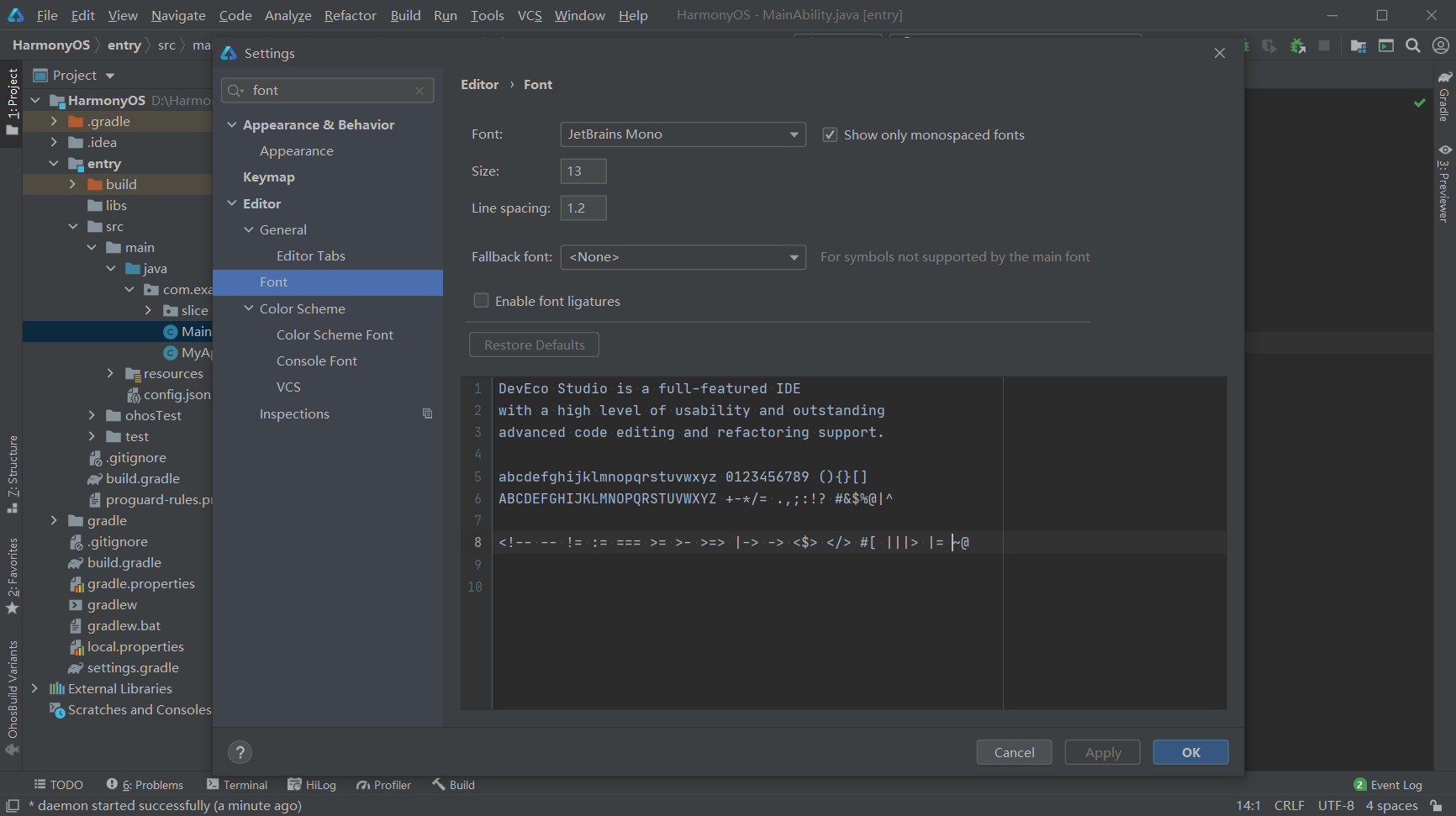The image size is (1456, 816).
Task: Click the run window icon with green arrow
Action: coord(1386,46)
